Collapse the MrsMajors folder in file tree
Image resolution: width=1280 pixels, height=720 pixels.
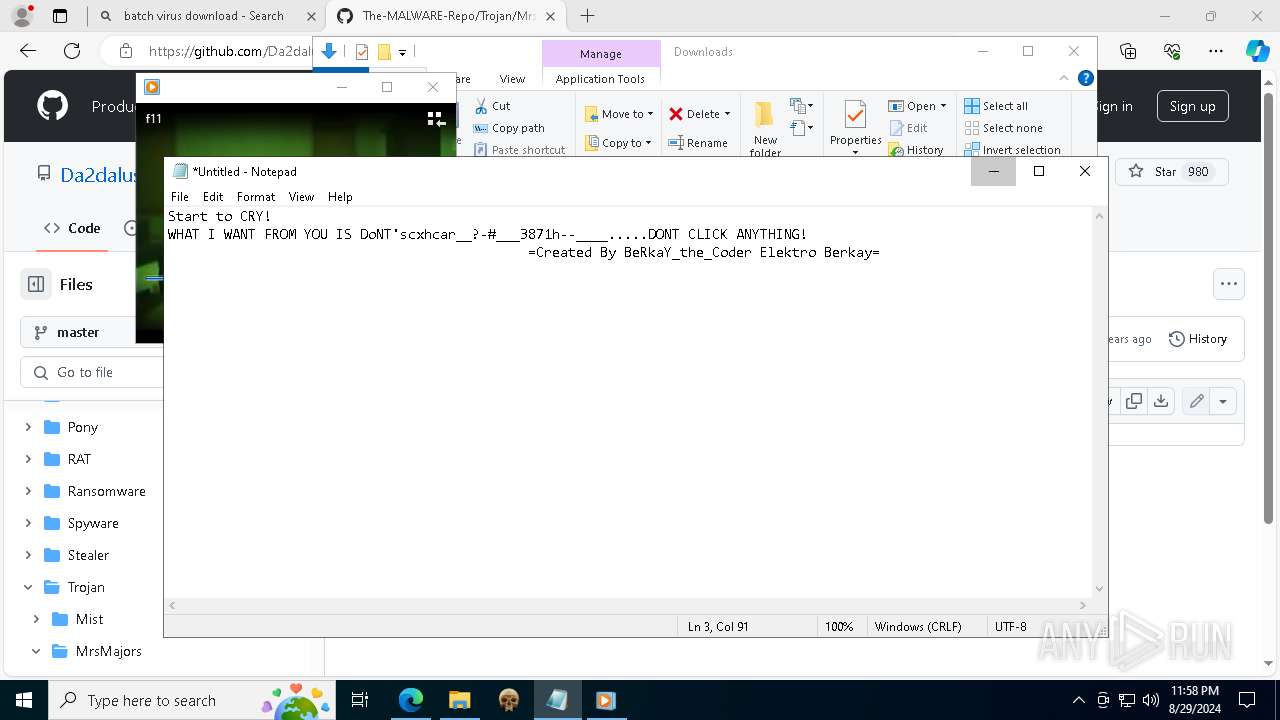(36, 651)
